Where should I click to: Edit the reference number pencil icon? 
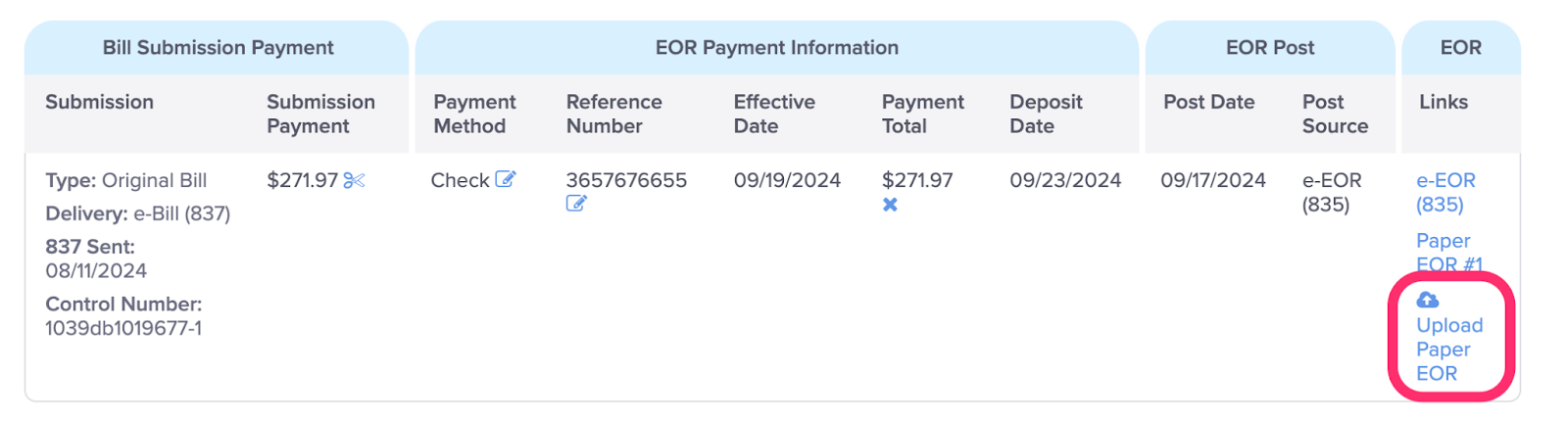(x=576, y=204)
